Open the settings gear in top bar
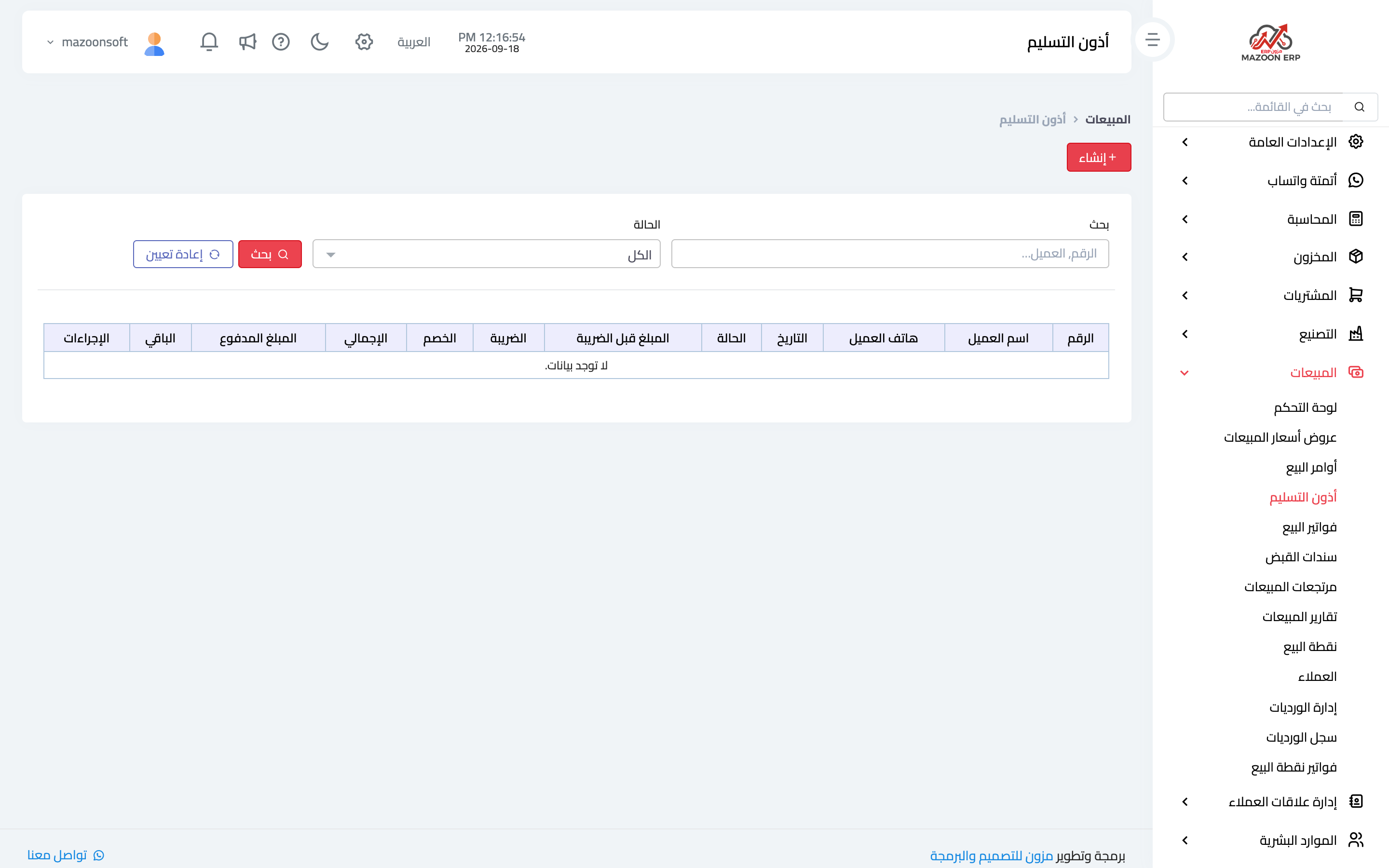This screenshot has height=868, width=1389. (x=364, y=42)
